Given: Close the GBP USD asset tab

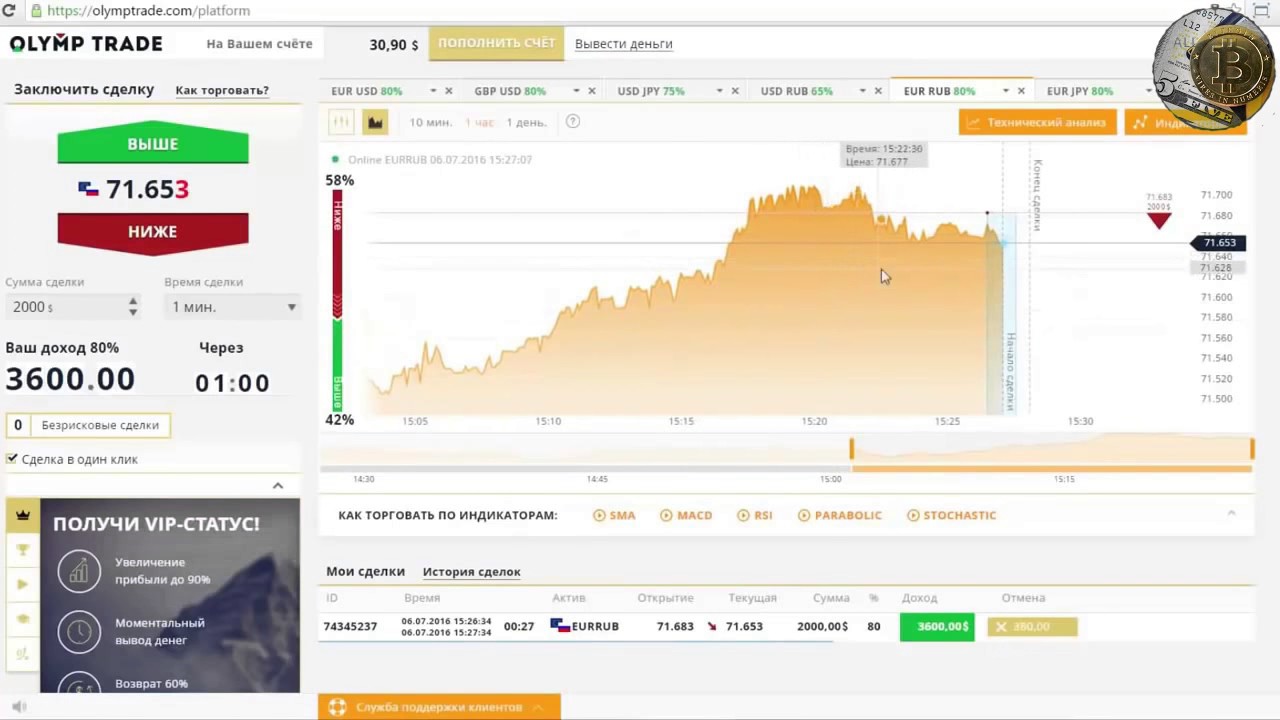Looking at the screenshot, I should coord(592,91).
